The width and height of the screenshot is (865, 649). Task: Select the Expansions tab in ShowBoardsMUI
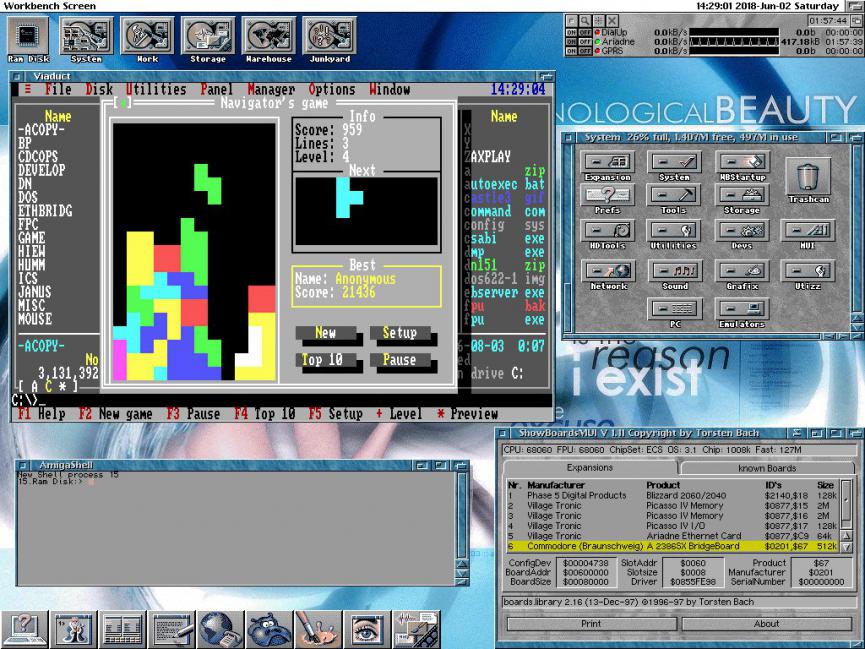click(590, 468)
